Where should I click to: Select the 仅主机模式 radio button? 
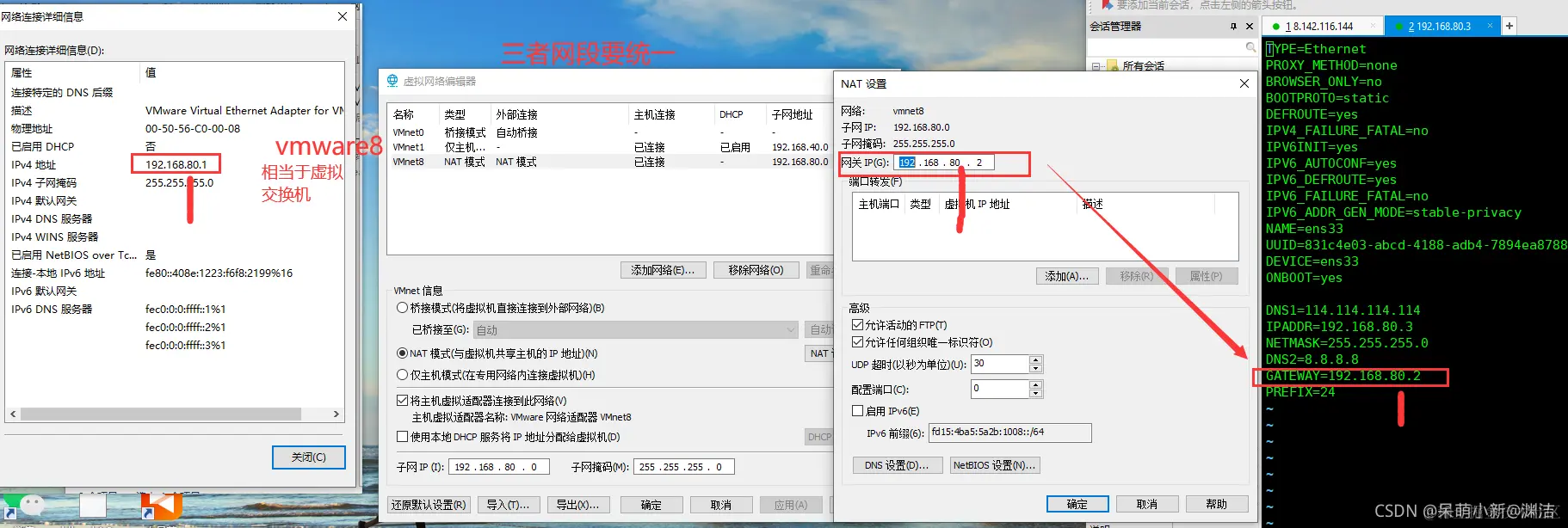click(x=402, y=375)
